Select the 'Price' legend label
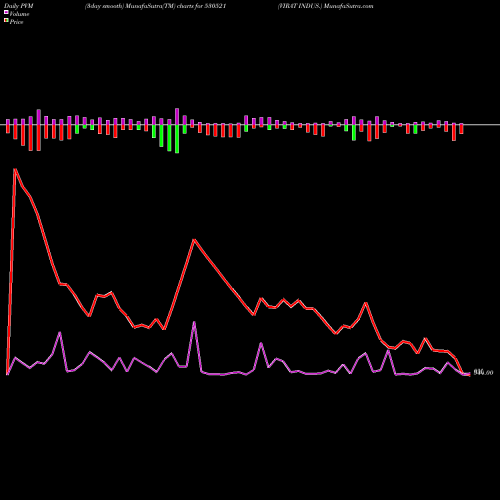The width and height of the screenshot is (500, 500). coord(16,22)
